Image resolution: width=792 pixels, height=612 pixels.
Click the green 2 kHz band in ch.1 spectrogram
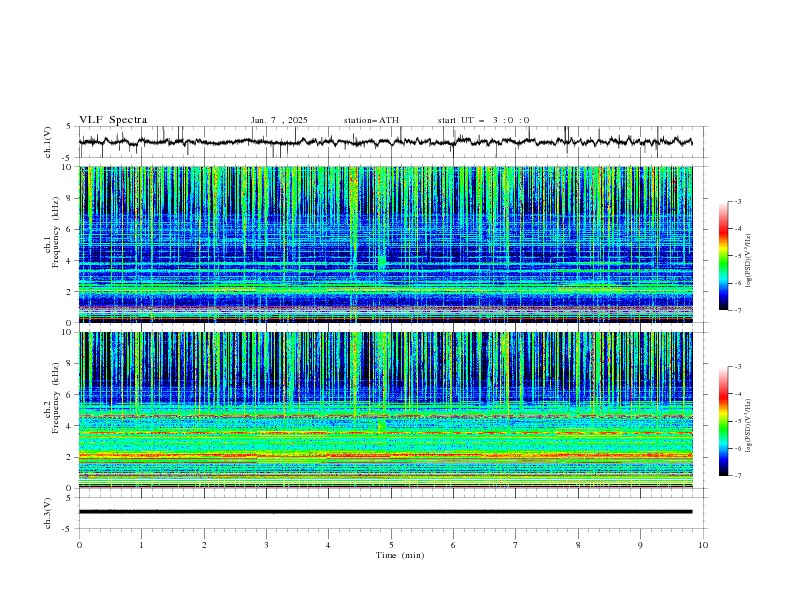coord(385,288)
